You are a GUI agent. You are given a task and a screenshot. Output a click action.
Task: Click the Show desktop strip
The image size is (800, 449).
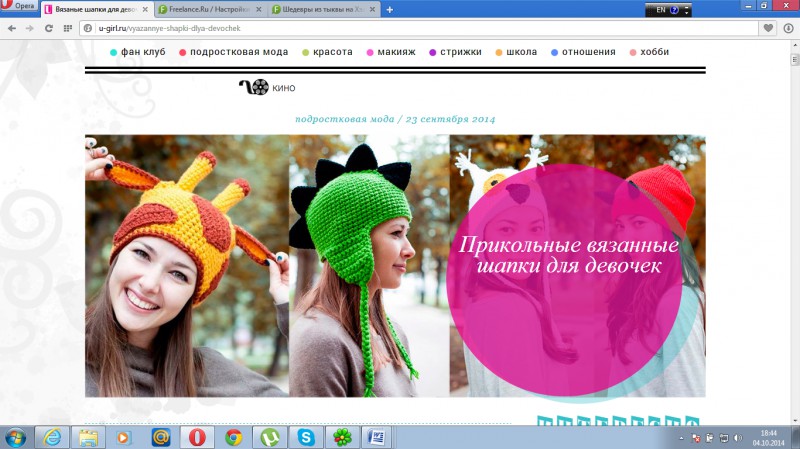point(796,438)
